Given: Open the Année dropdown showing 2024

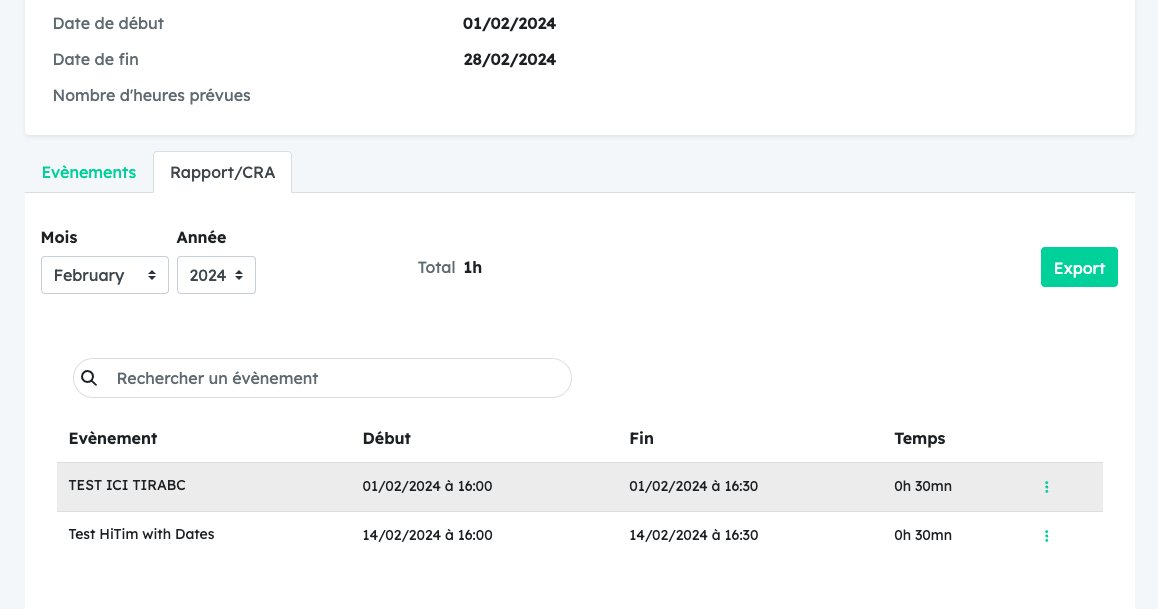Looking at the screenshot, I should tap(216, 275).
